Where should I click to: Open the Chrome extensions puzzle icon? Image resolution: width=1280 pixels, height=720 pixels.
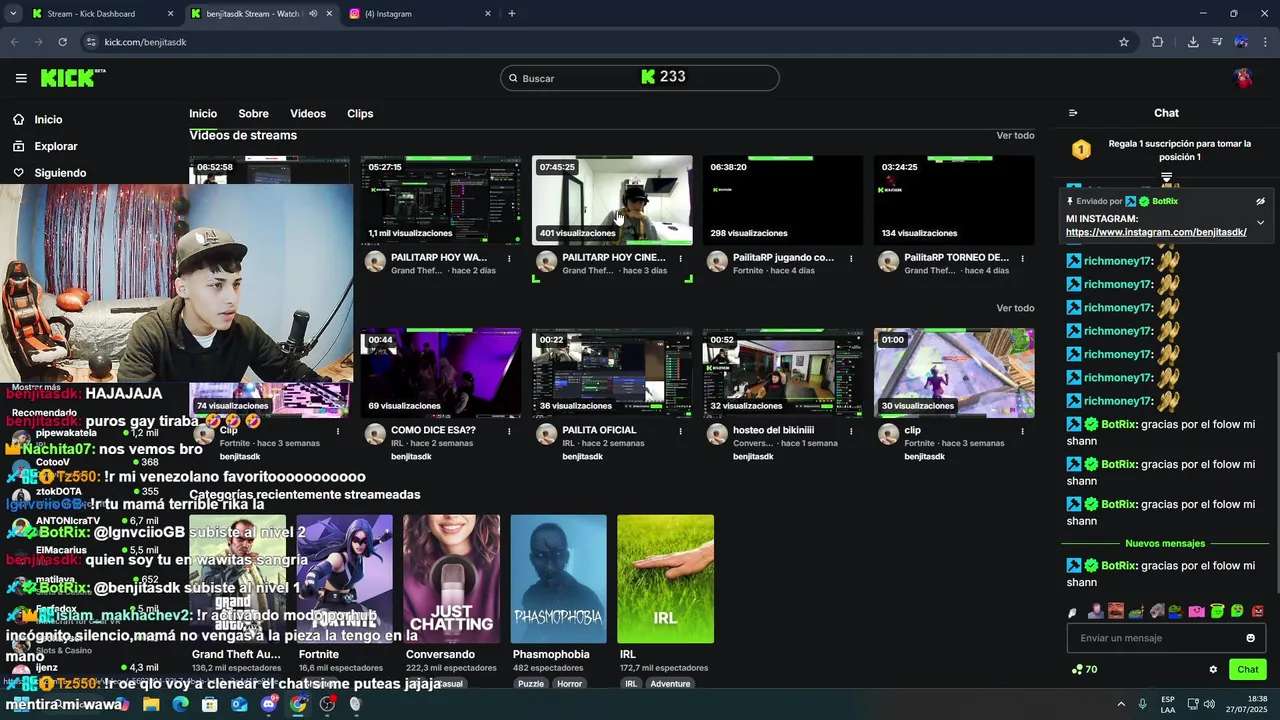click(1158, 42)
